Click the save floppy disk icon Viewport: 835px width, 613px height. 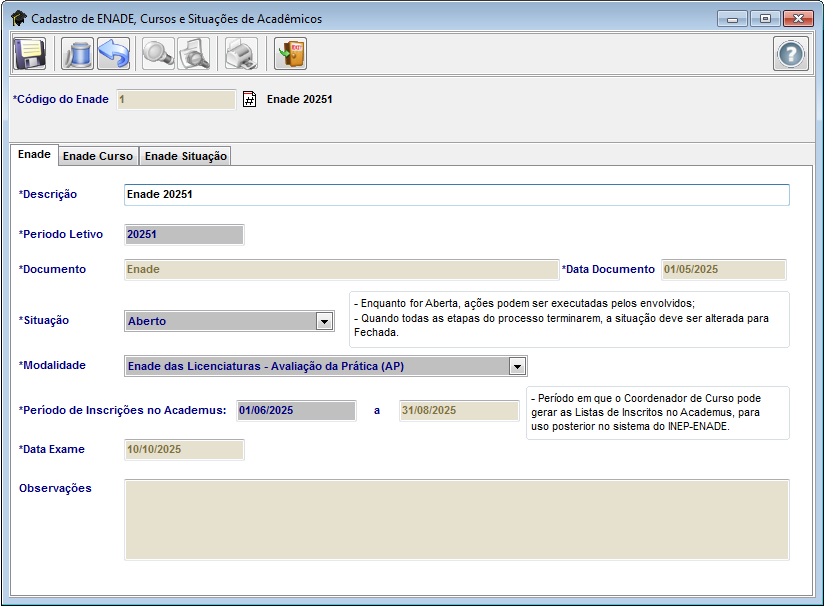pos(30,53)
